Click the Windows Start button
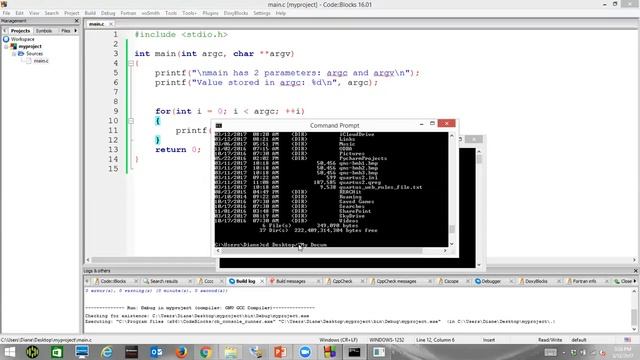 (9, 352)
